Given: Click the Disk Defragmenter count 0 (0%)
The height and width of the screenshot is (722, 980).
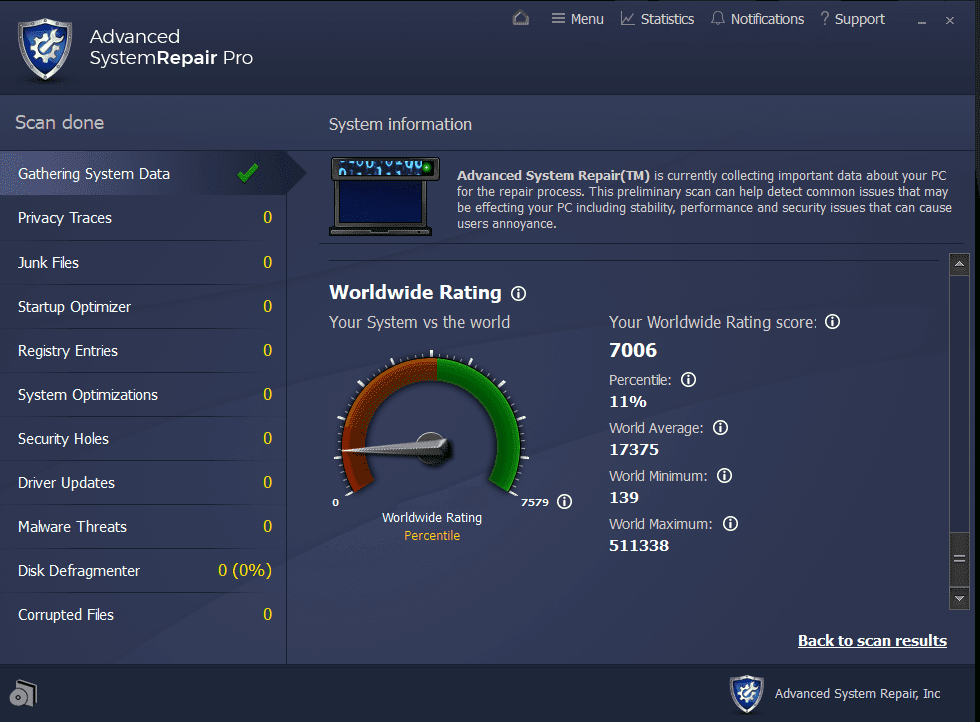Looking at the screenshot, I should [245, 570].
